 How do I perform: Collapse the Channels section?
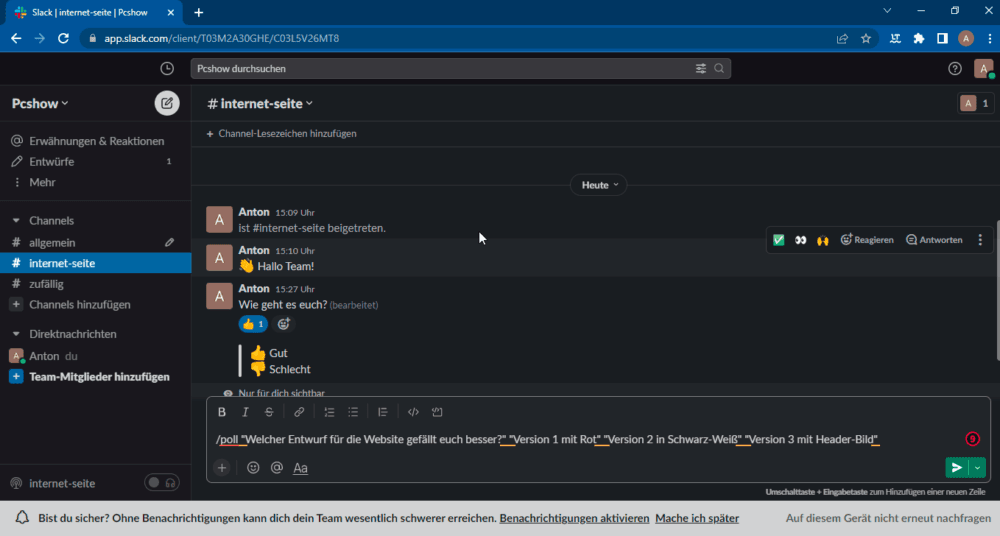pos(16,220)
